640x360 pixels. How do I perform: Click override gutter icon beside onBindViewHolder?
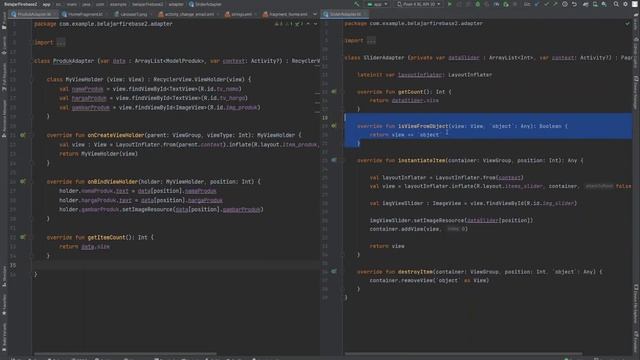coord(23,181)
